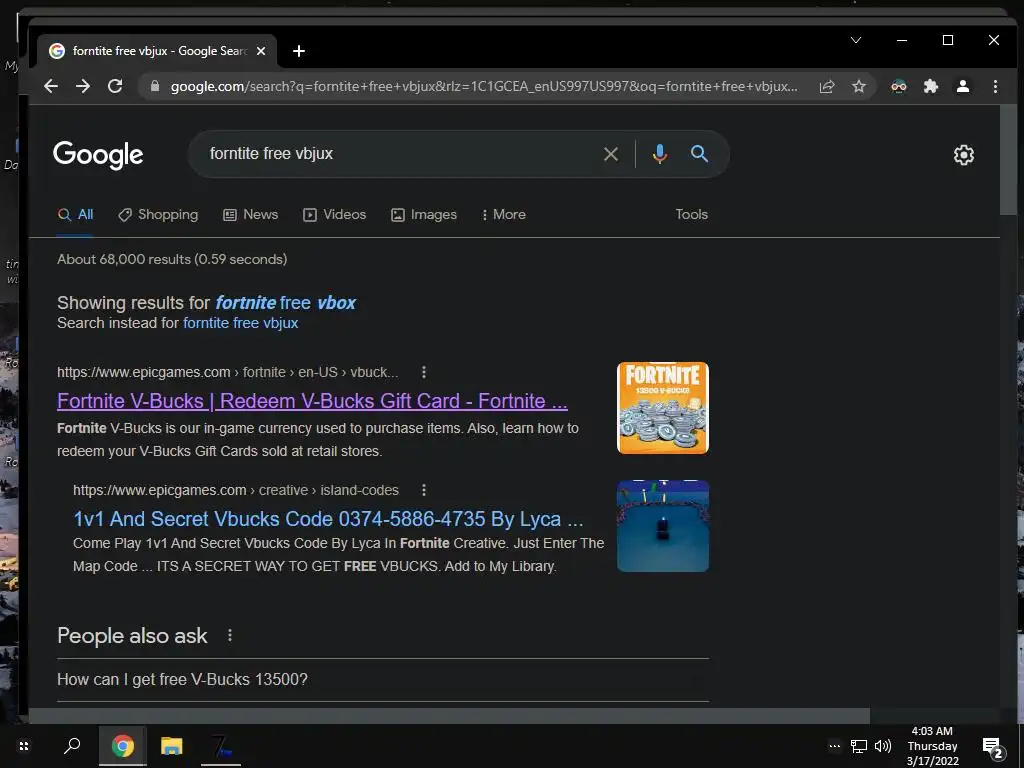The image size is (1024, 768).
Task: Click the 'epicgames.com › creative › island-codes' breadcrumb
Action: (236, 490)
